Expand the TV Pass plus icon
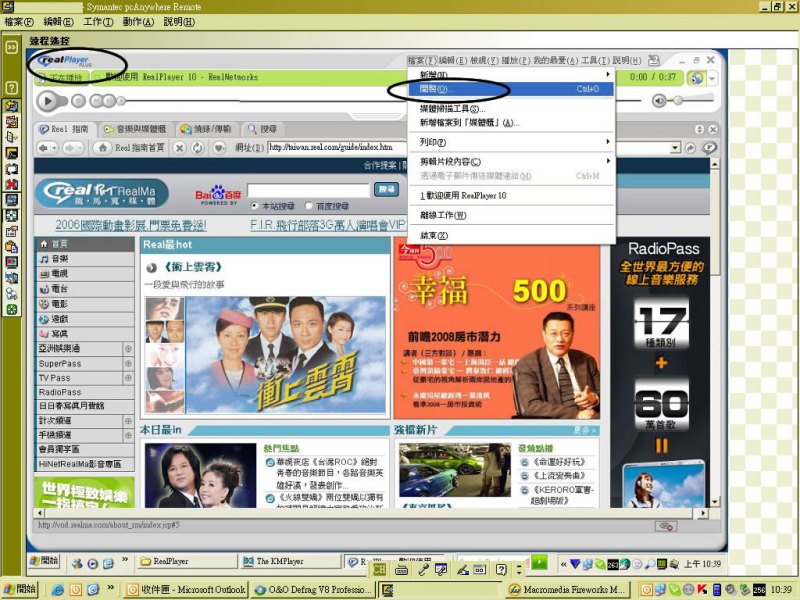This screenshot has width=800, height=600. tap(128, 378)
